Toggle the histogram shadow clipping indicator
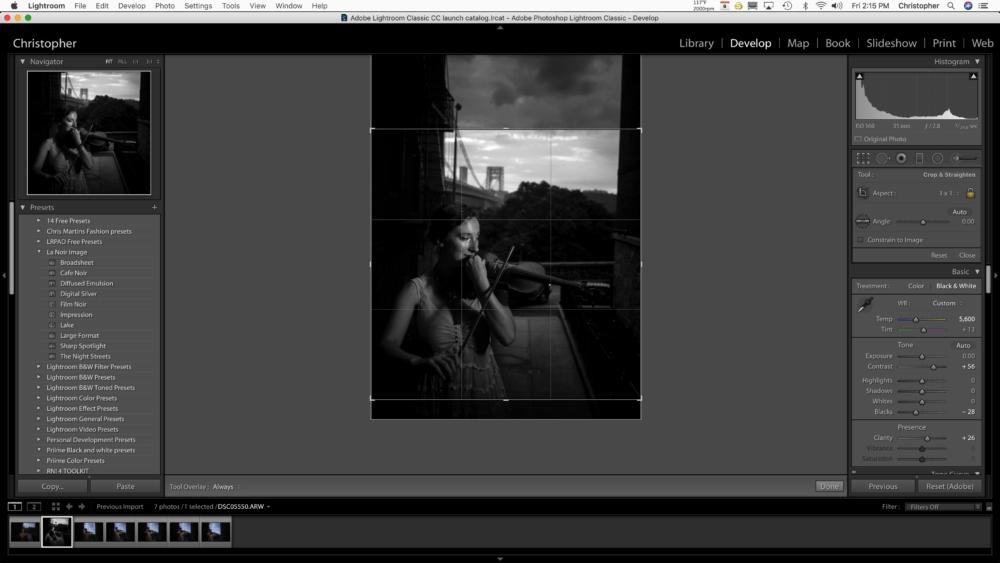The image size is (1000, 563). (x=859, y=77)
